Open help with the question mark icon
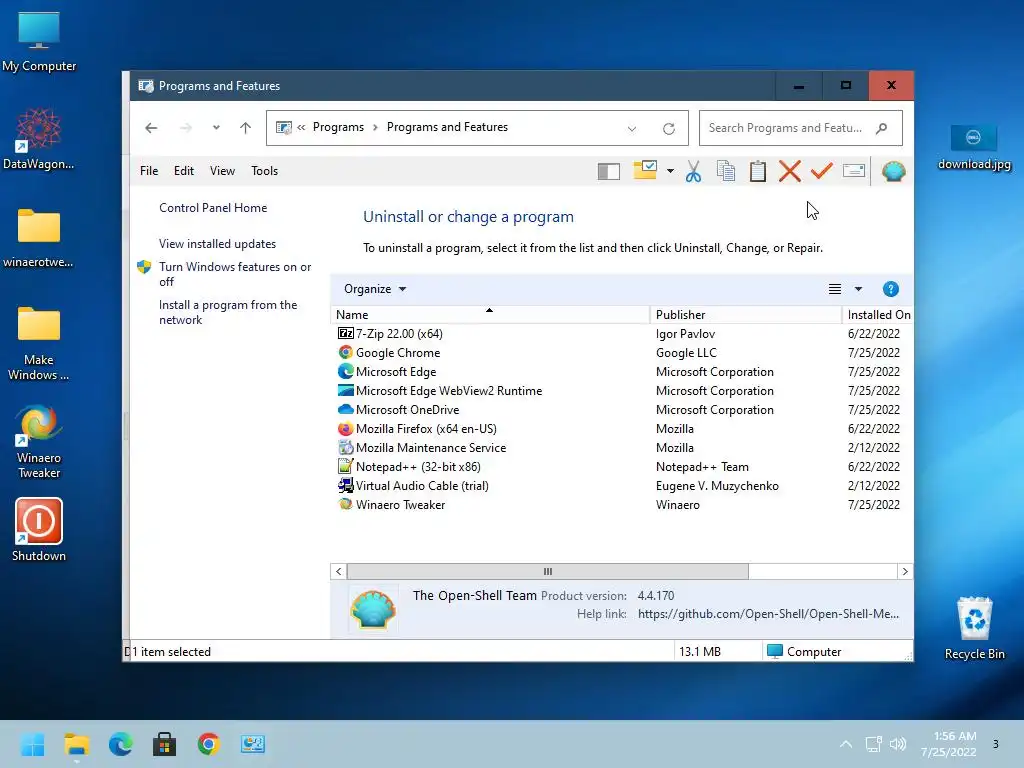The image size is (1024, 768). tap(890, 289)
